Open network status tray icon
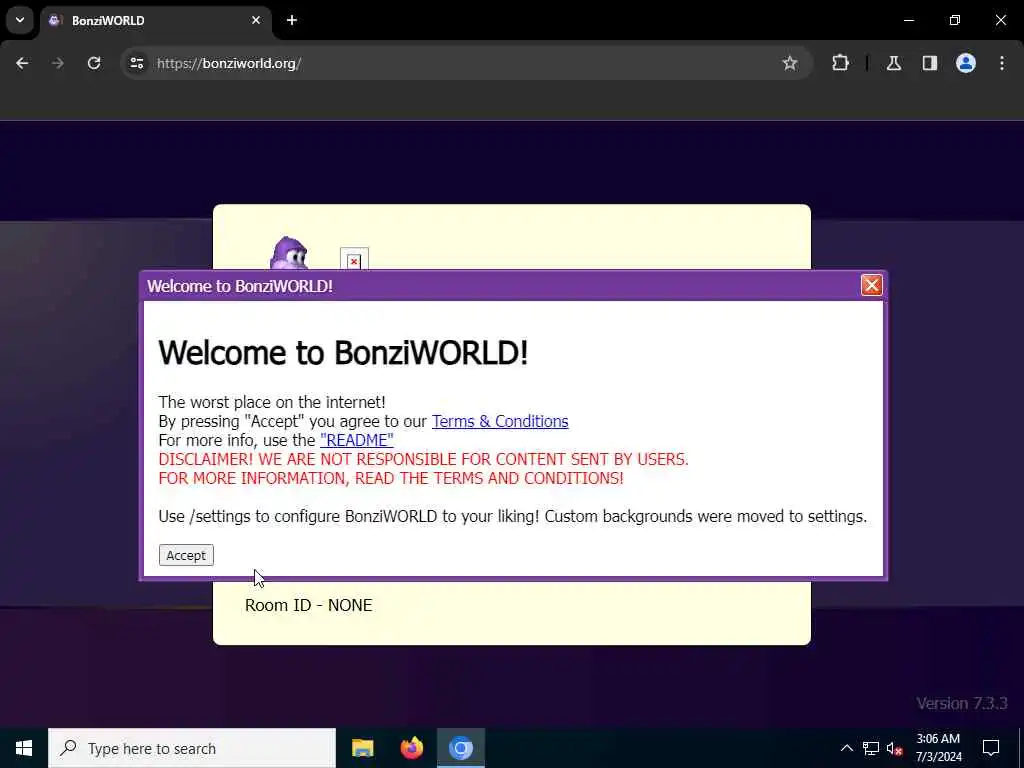 click(x=871, y=748)
